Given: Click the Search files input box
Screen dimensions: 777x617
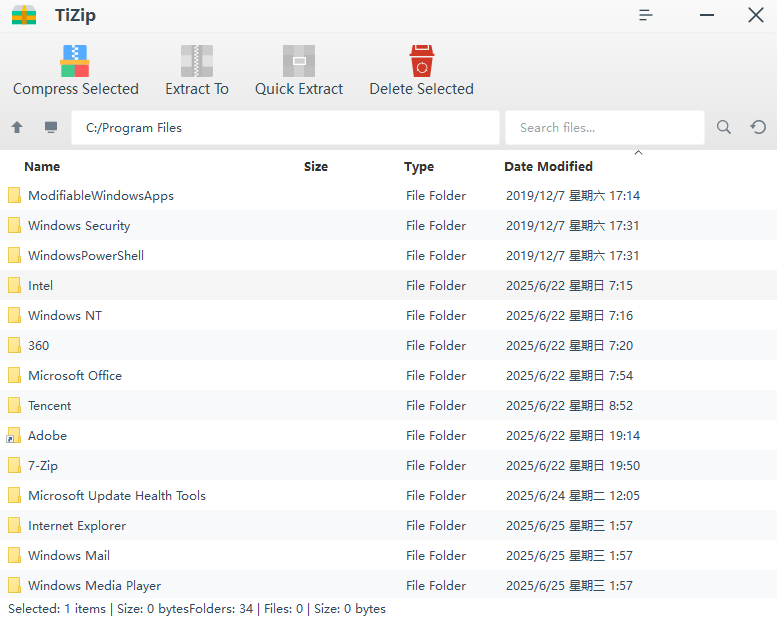Looking at the screenshot, I should pos(605,127).
